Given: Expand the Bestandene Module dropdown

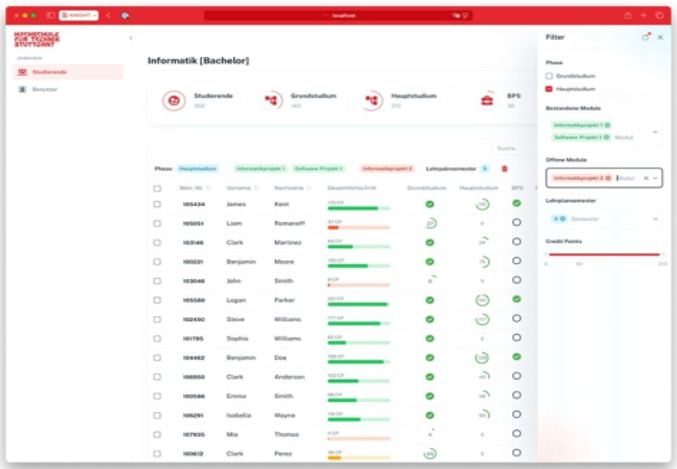Looking at the screenshot, I should pos(655,132).
